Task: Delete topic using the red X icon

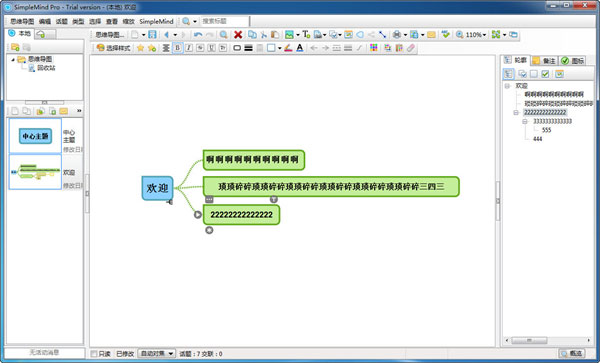Action: coord(238,35)
